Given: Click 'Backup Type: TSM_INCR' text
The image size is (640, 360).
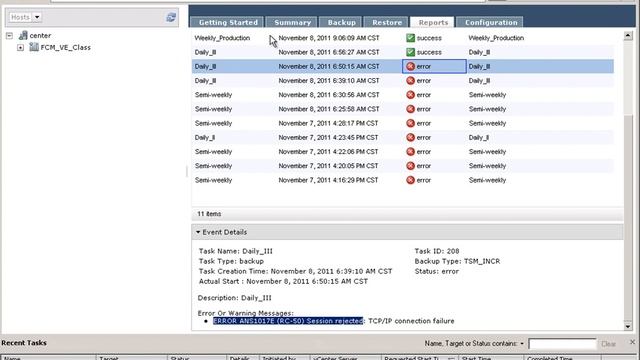Looking at the screenshot, I should click(457, 261).
